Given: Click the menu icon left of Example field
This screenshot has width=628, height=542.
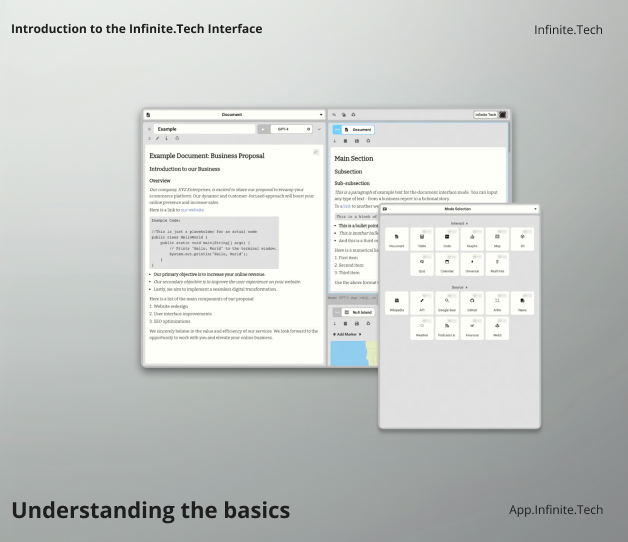Looking at the screenshot, I should [149, 129].
